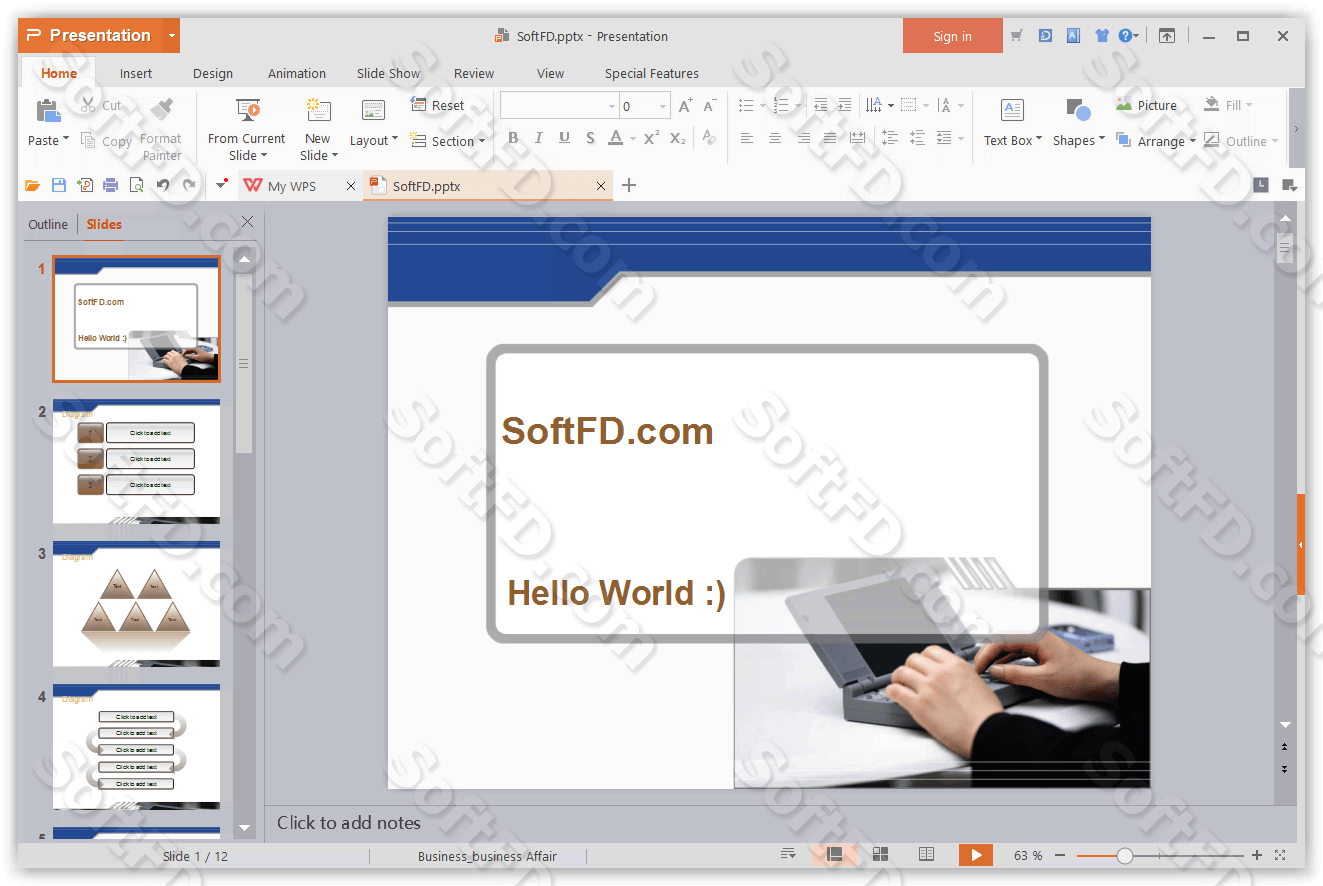The image size is (1323, 886).
Task: Click the Format Painter brush
Action: 162,110
